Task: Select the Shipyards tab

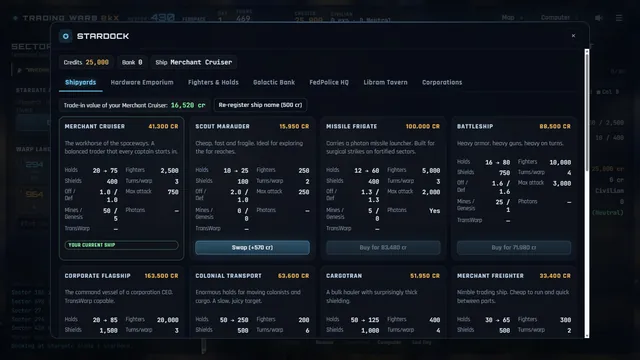Action: point(80,82)
